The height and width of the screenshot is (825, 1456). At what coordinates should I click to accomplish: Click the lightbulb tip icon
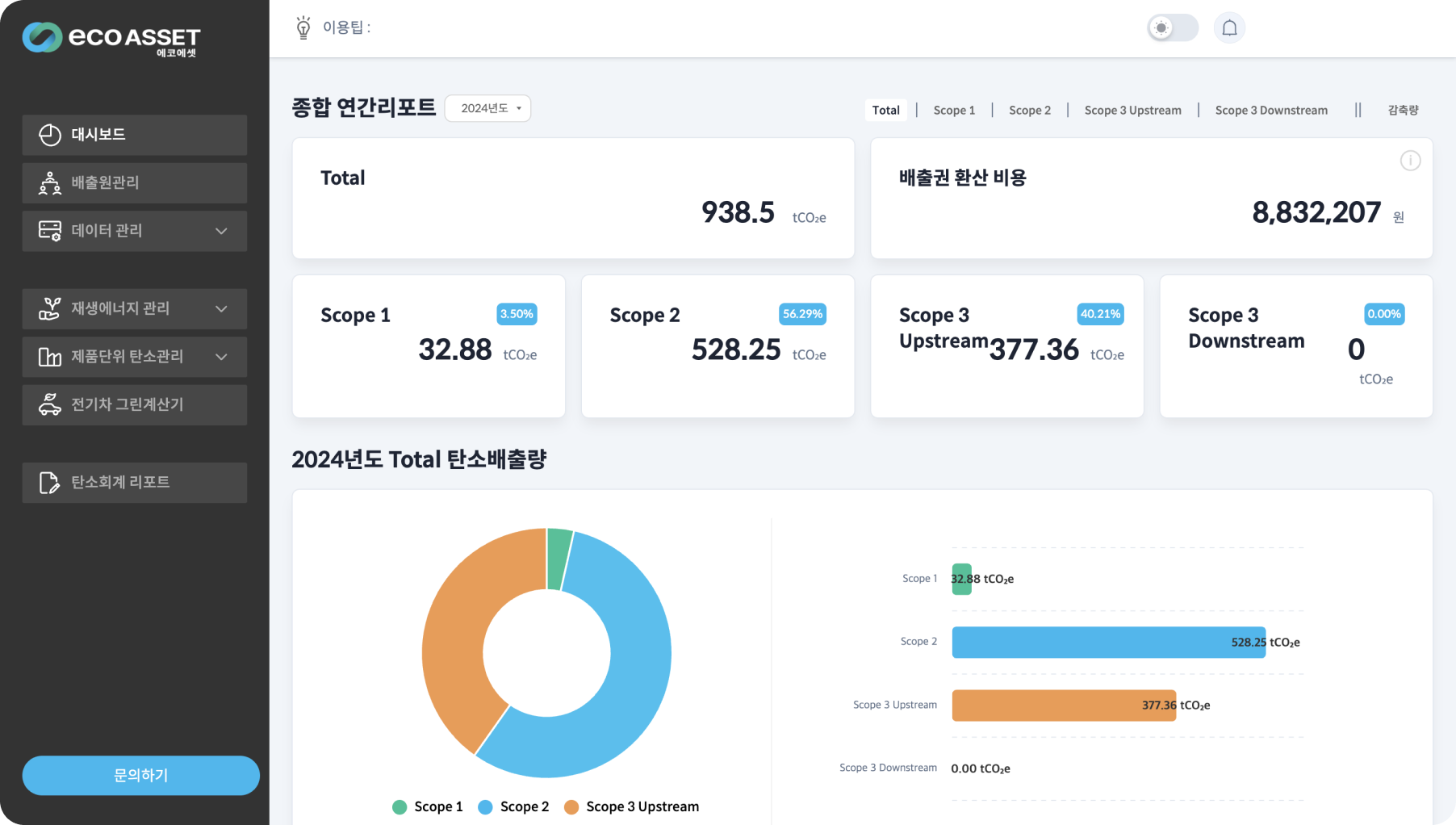click(303, 27)
